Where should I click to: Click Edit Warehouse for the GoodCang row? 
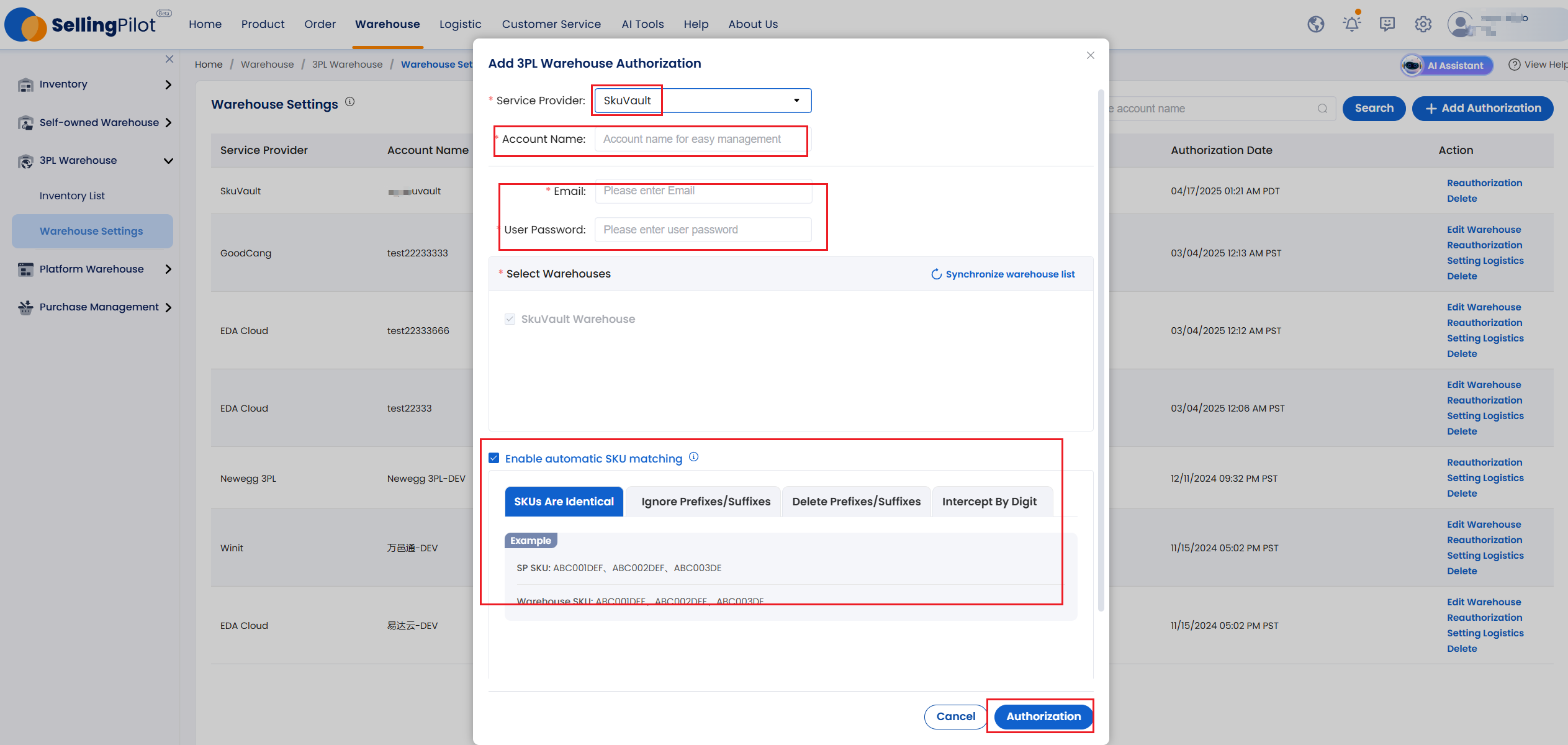tap(1484, 230)
